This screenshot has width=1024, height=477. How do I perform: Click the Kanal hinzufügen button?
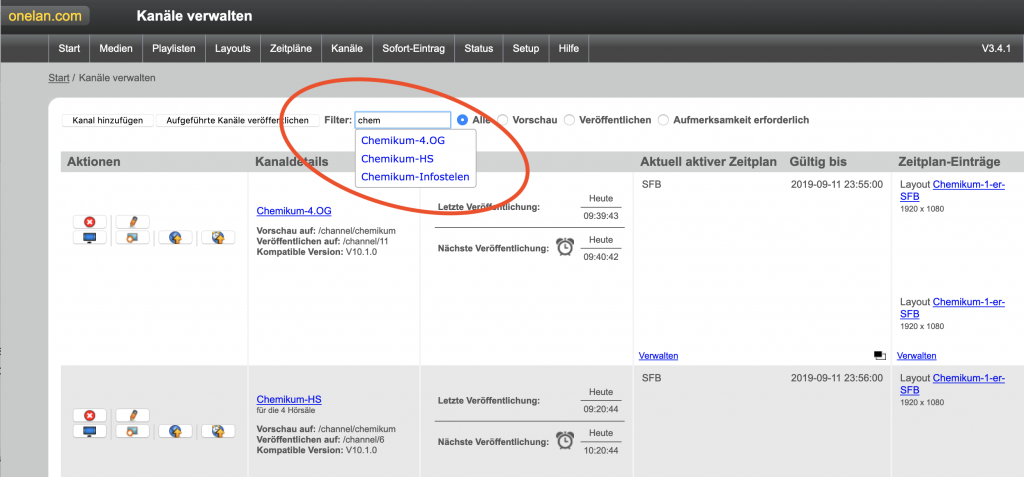click(x=108, y=120)
